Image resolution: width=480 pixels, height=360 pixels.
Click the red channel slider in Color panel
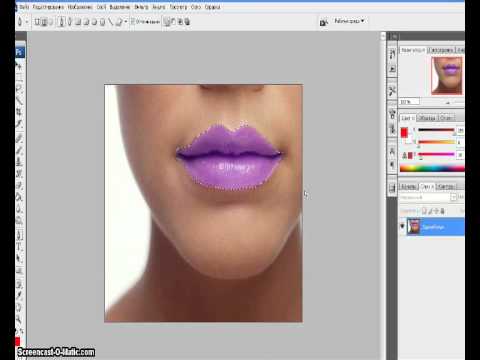pyautogui.click(x=437, y=130)
